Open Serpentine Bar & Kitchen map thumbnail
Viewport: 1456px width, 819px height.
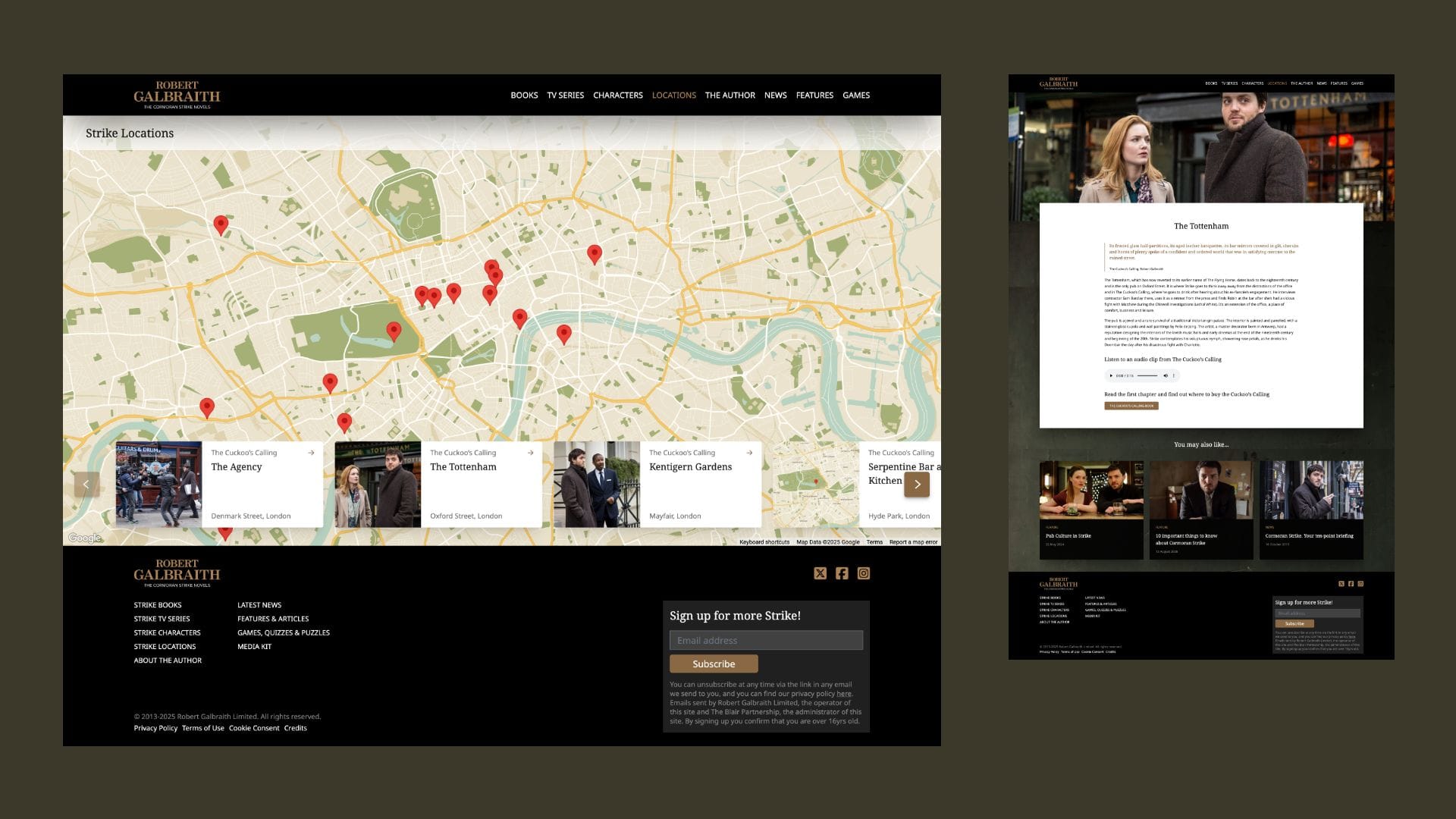click(x=816, y=485)
